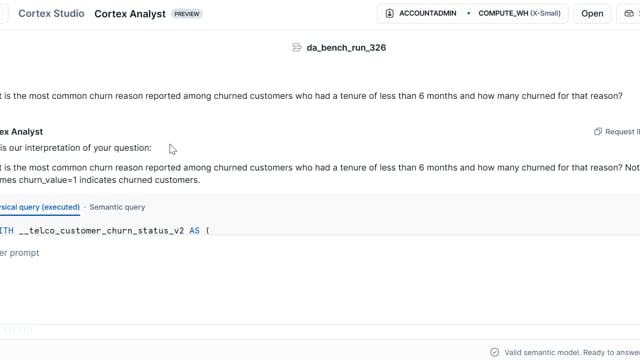Screen dimensions: 640x360
Task: Click the user question text about churn reason
Action: 311,96
